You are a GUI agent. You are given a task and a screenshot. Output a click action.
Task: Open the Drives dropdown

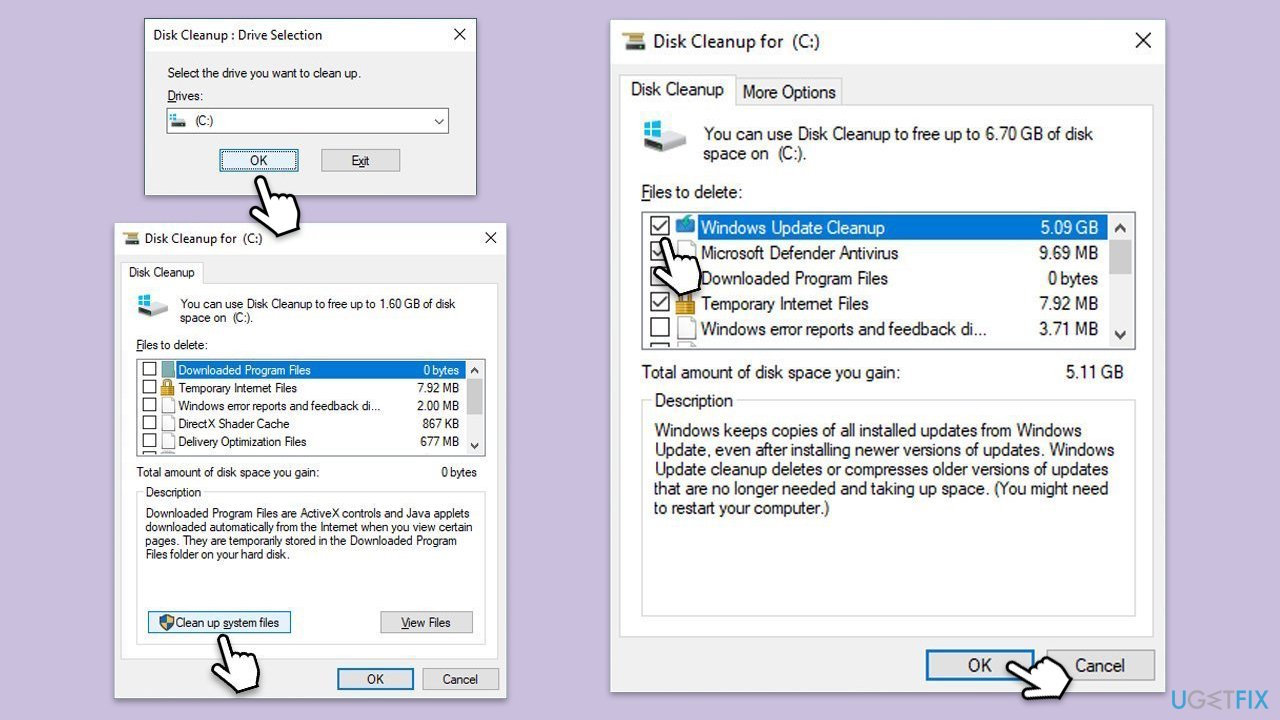tap(438, 120)
